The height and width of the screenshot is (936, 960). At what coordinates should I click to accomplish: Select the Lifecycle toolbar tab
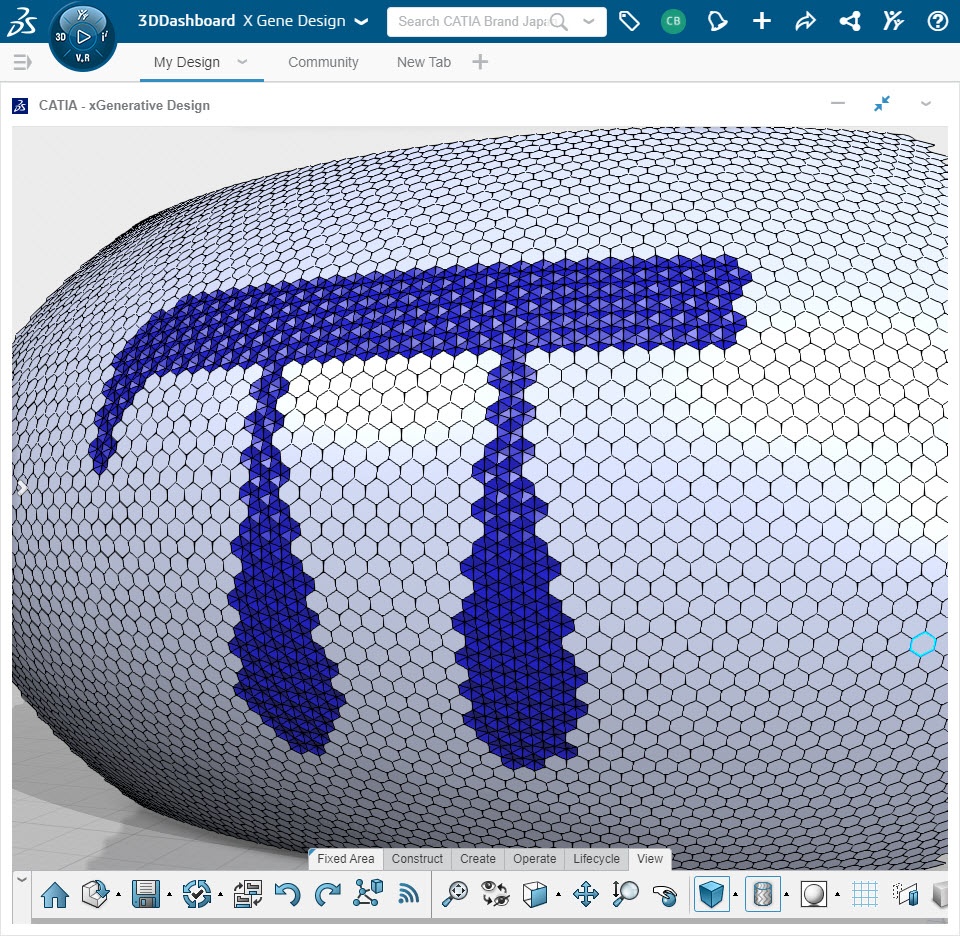pyautogui.click(x=596, y=859)
